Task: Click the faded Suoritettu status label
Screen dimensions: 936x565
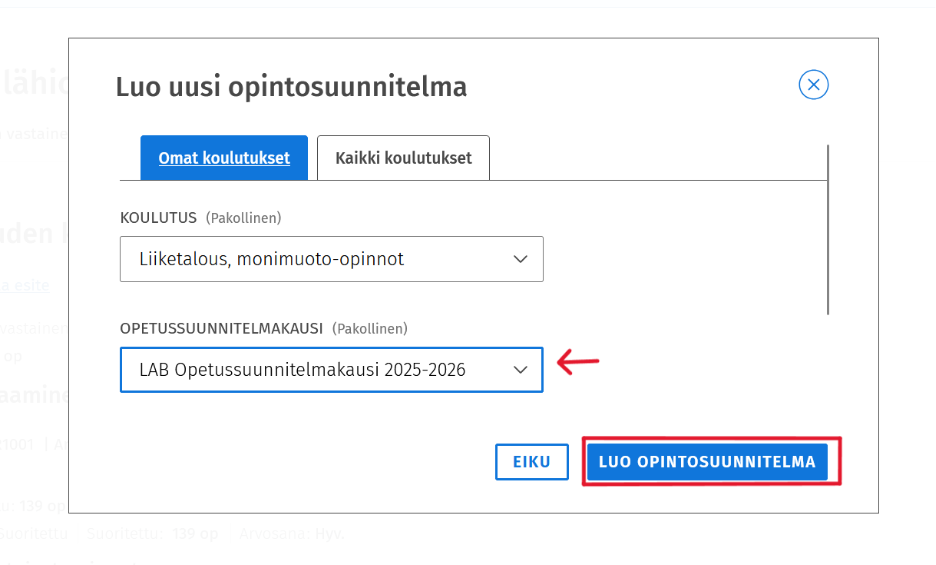Action: [33, 533]
